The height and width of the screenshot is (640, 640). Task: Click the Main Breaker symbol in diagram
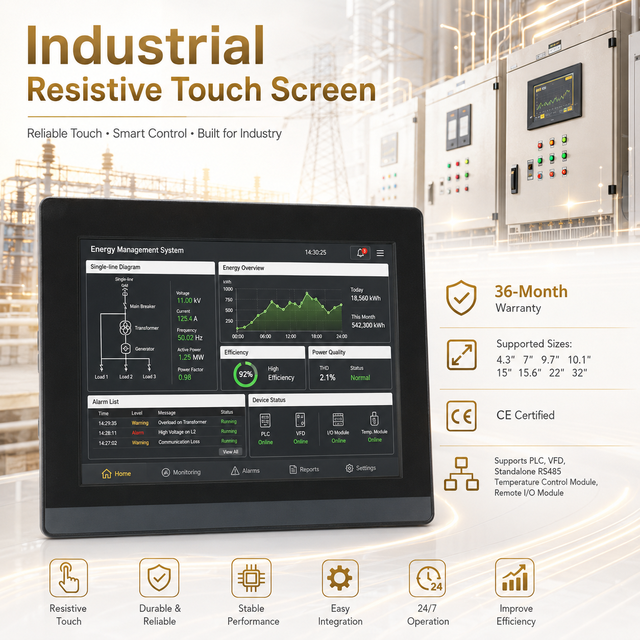pyautogui.click(x=125, y=306)
